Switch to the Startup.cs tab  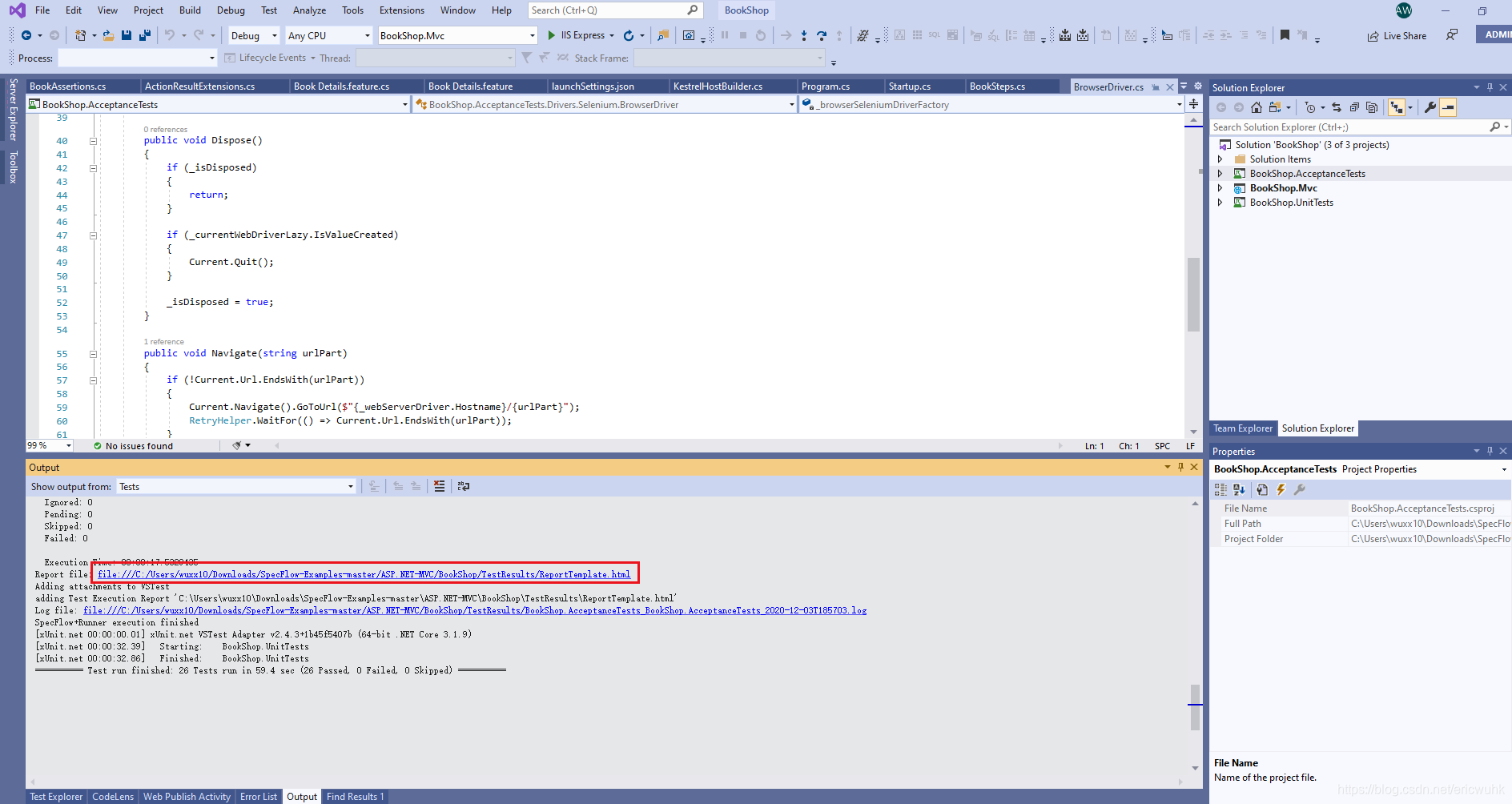(909, 86)
